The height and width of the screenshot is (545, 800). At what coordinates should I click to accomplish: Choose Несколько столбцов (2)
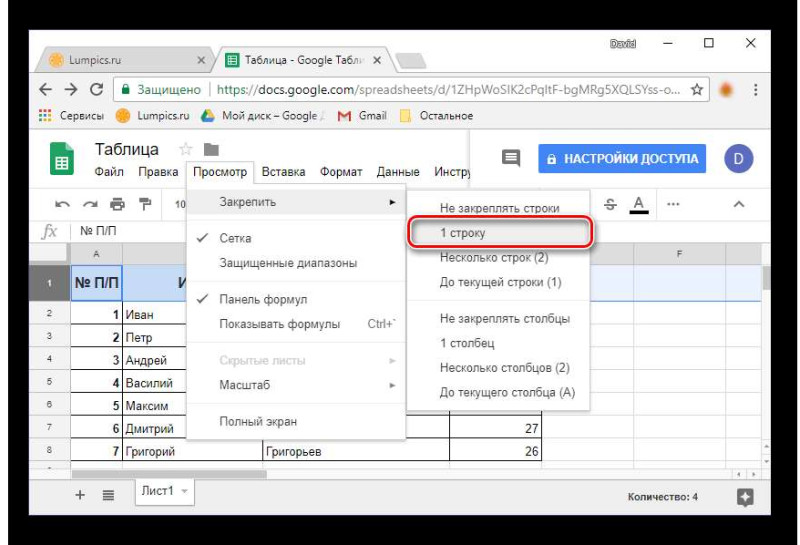coord(498,368)
